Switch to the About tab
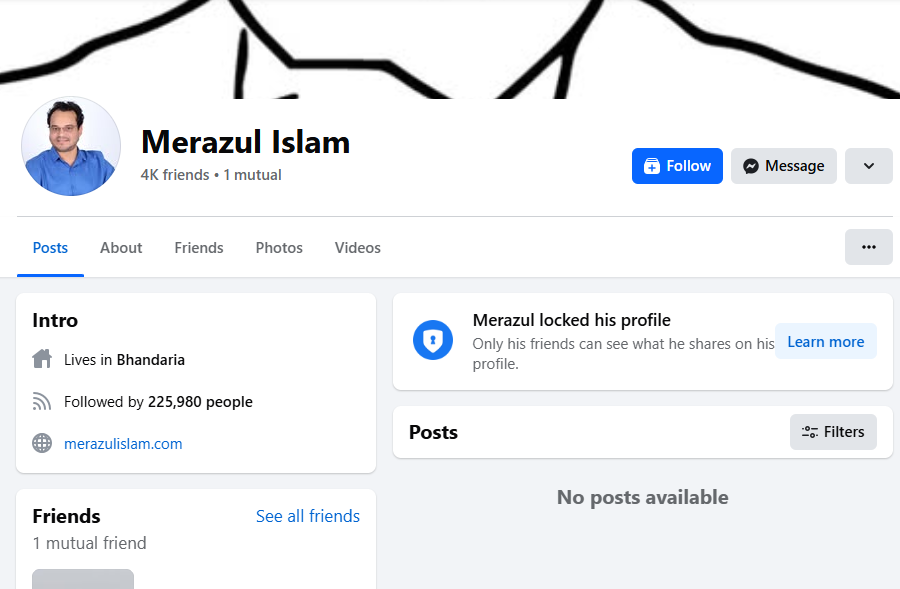Screen dimensions: 900x589 pos(121,247)
